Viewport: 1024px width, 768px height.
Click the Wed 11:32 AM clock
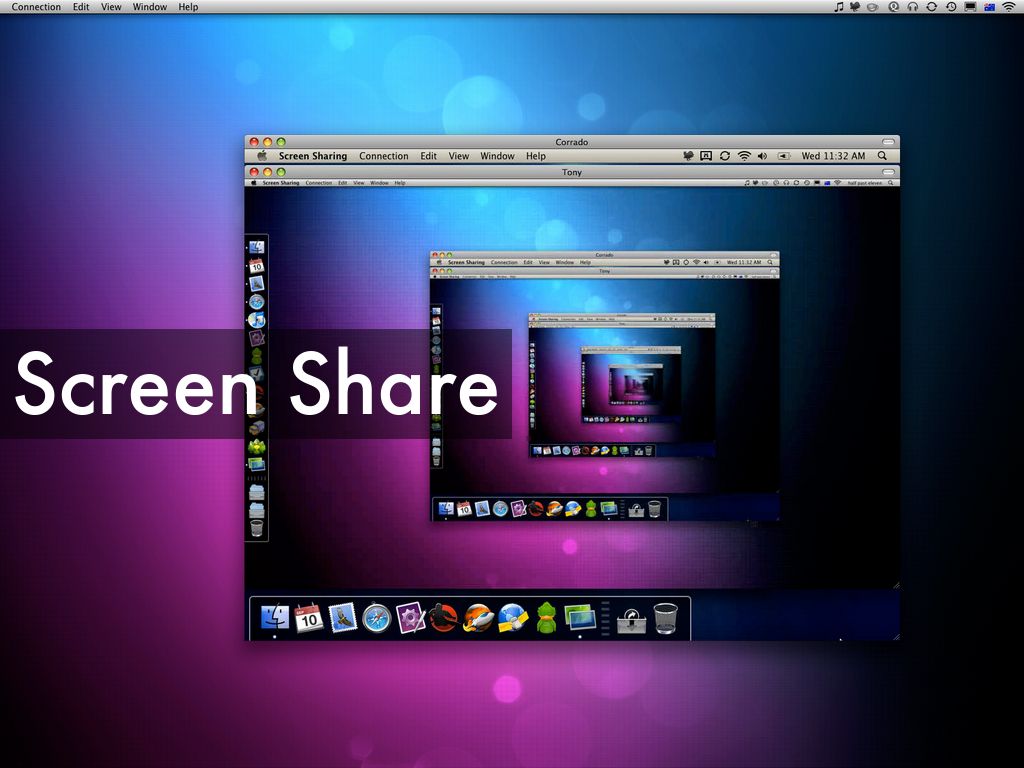pyautogui.click(x=833, y=156)
